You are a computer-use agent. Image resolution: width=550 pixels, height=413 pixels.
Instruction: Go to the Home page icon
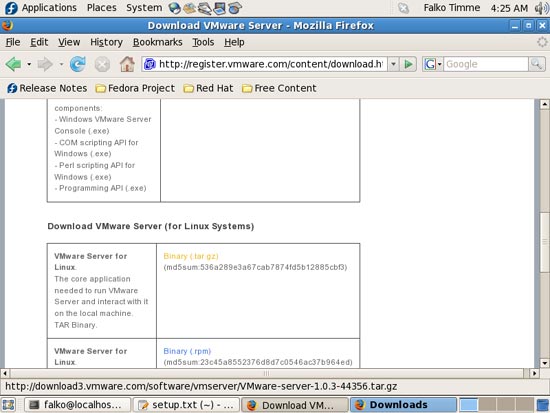tap(127, 64)
